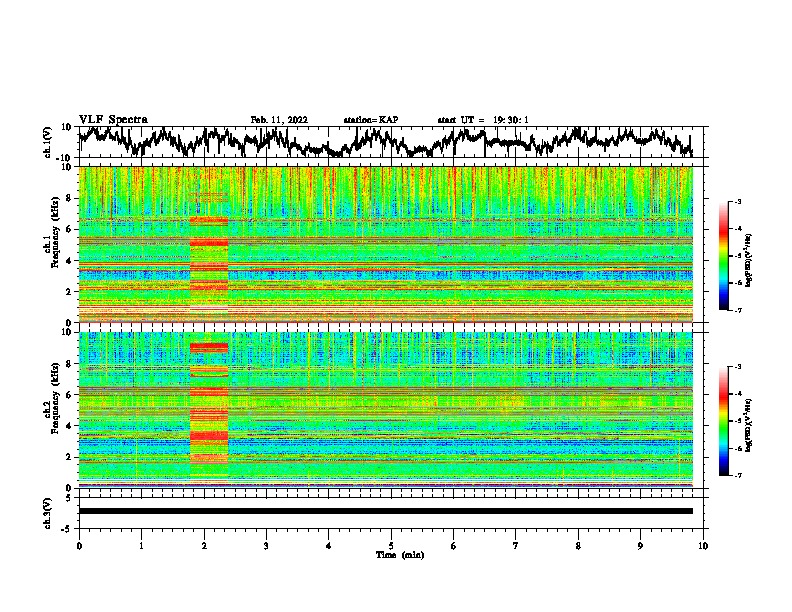Click the ch.1 spectrogram color scale bar
Viewport: 792px width, 612px height.
coord(724,256)
